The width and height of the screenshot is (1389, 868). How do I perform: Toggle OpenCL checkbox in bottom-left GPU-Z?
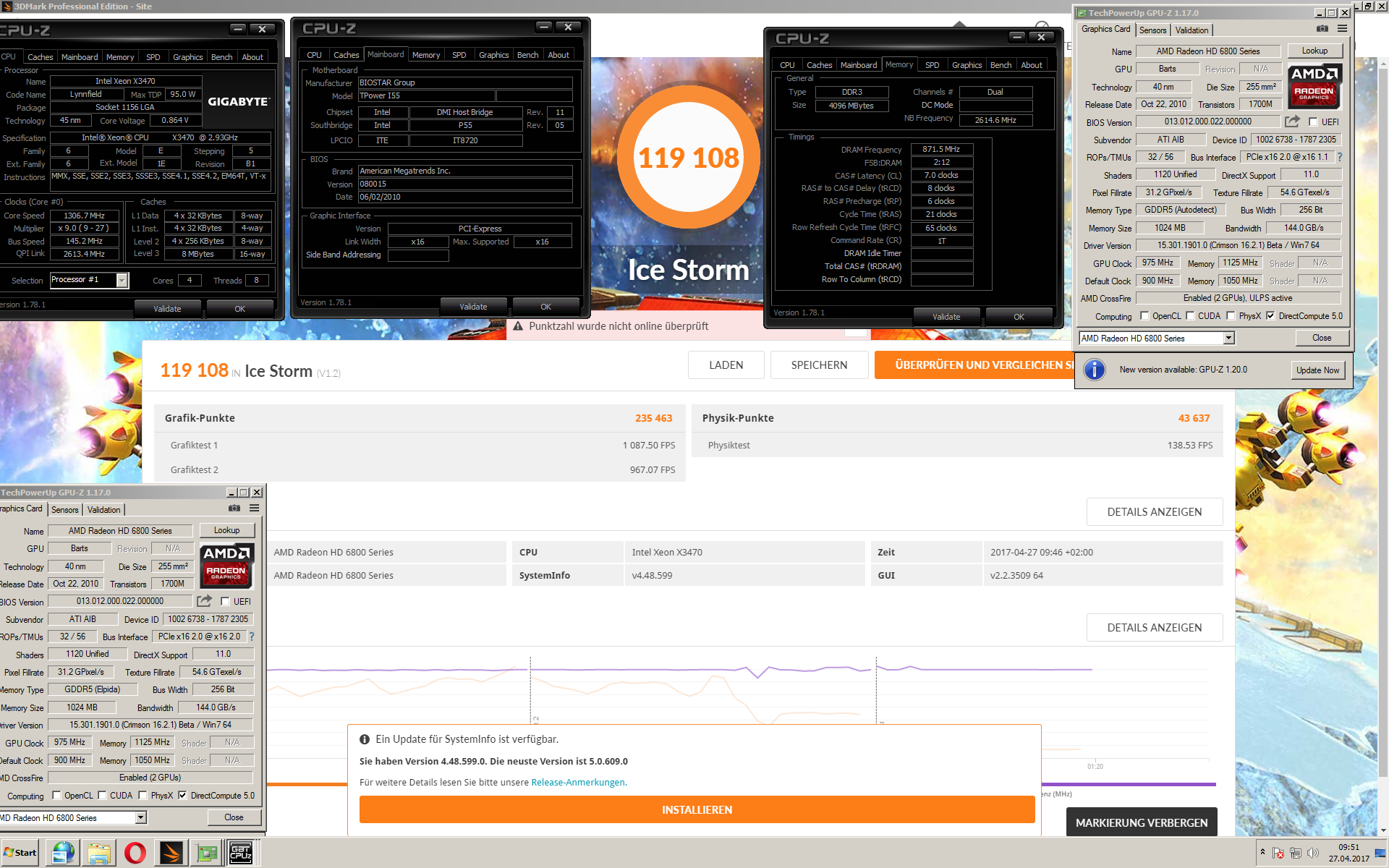56,795
